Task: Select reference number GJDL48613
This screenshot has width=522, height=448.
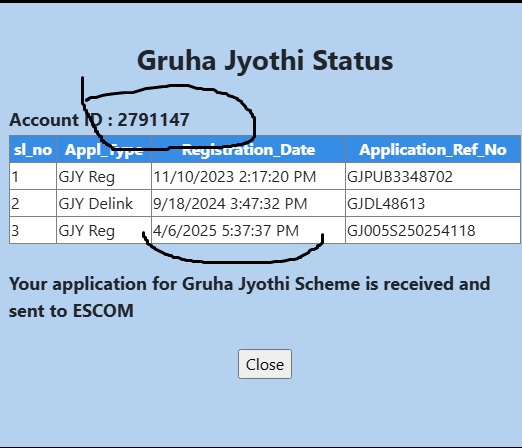Action: [x=386, y=204]
